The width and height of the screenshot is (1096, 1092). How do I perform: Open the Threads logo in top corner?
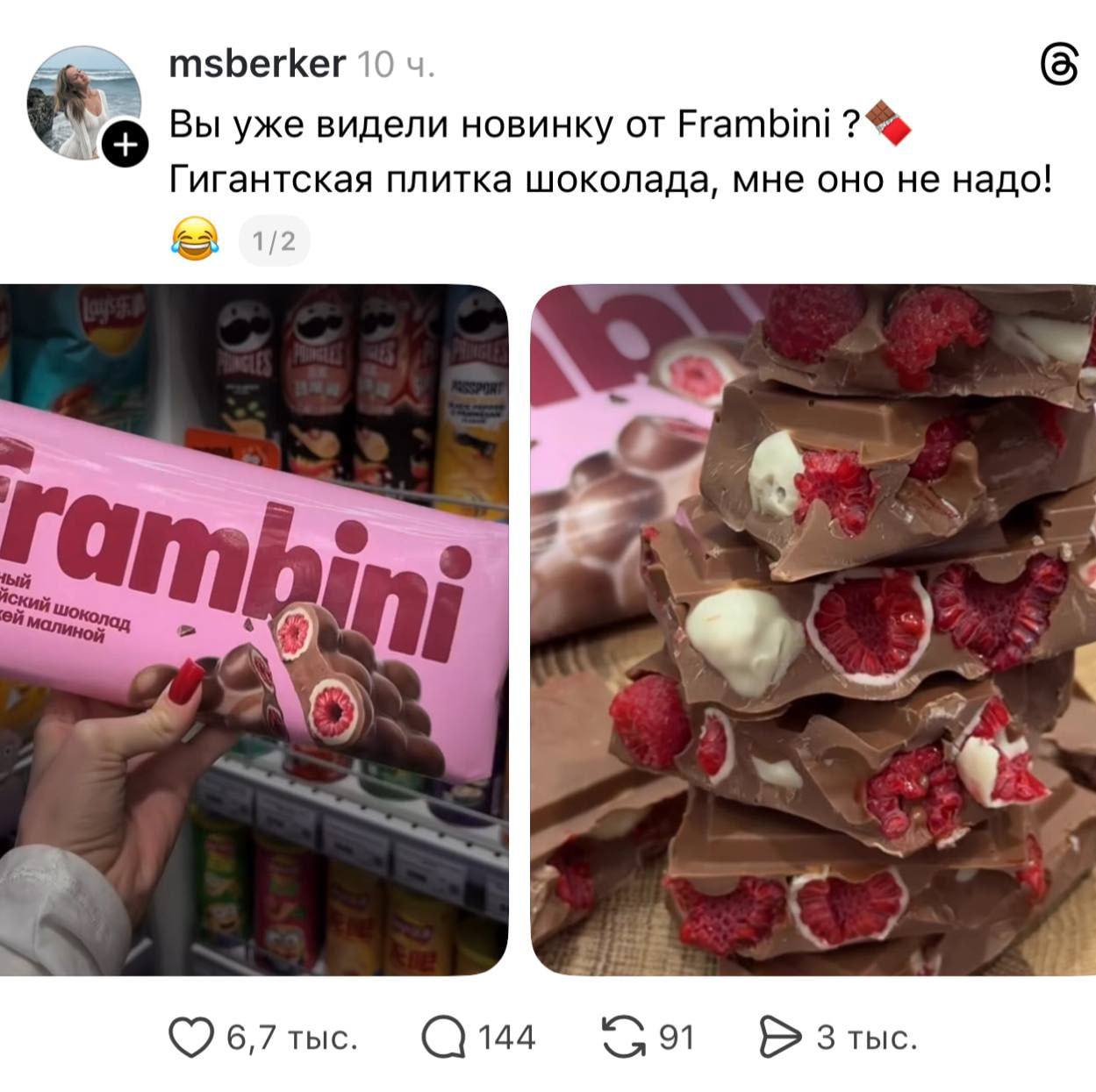coord(1057,67)
